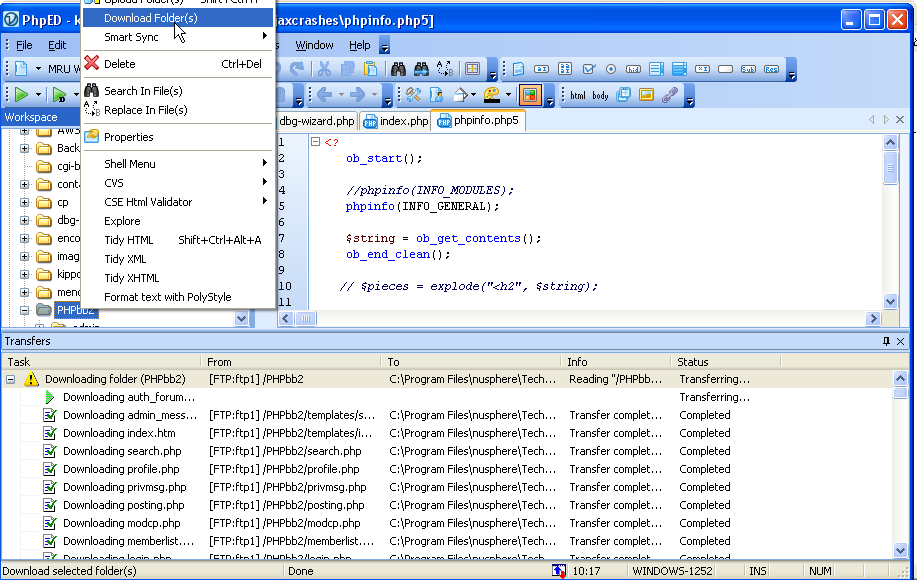Open the CVS submenu

pos(178,183)
